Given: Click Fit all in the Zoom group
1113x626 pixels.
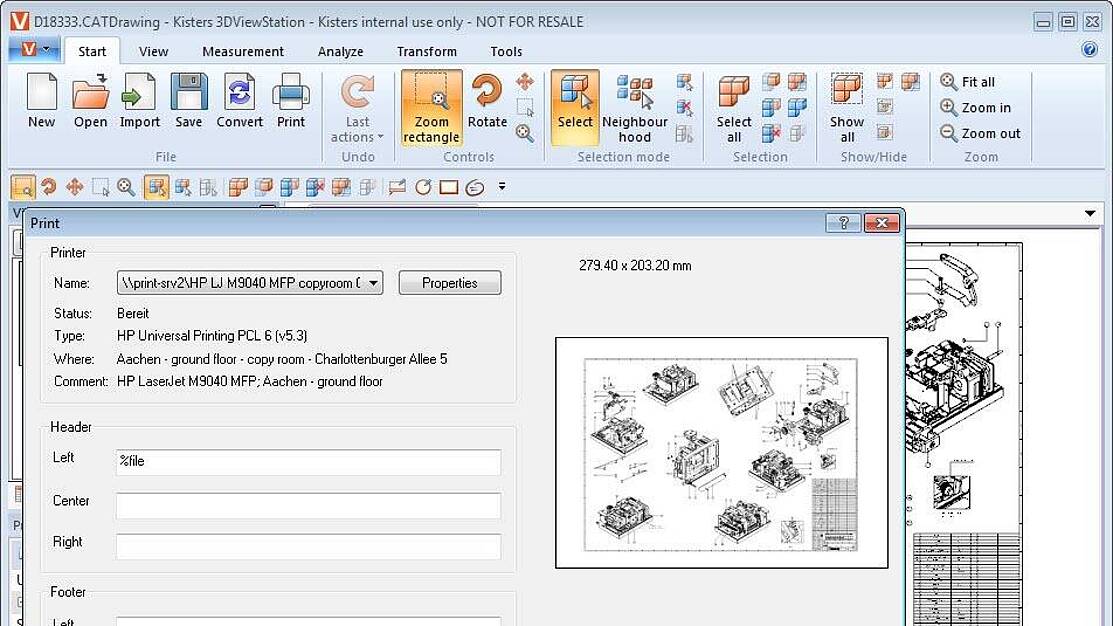Looking at the screenshot, I should (x=968, y=82).
